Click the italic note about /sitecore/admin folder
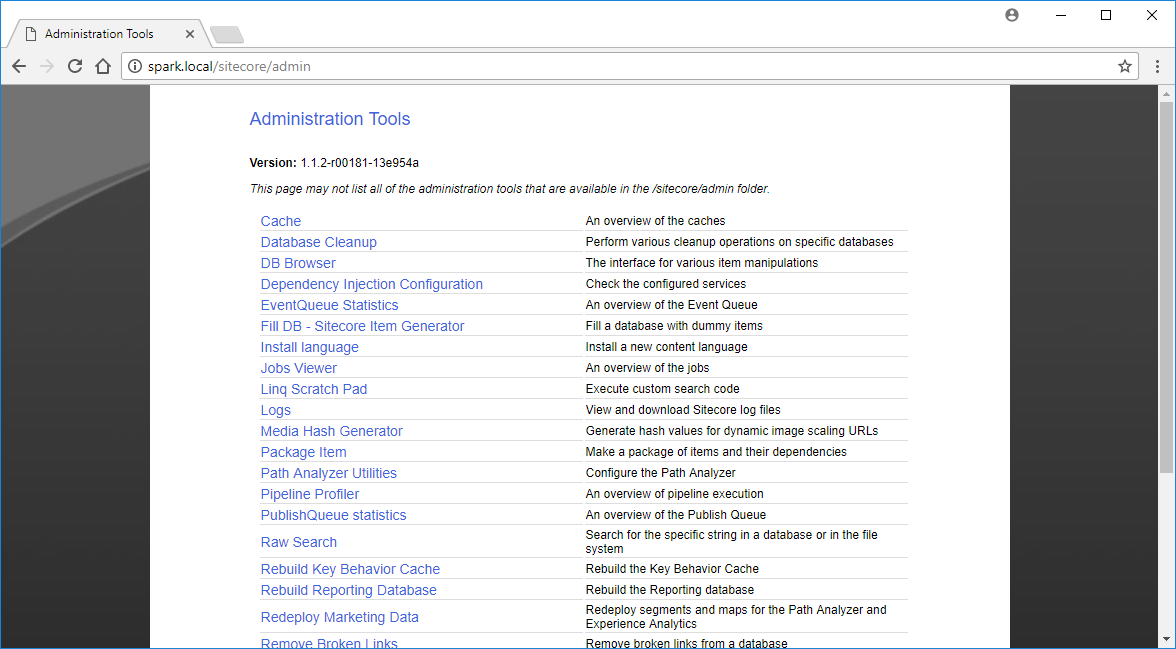The width and height of the screenshot is (1176, 649). pyautogui.click(x=510, y=189)
